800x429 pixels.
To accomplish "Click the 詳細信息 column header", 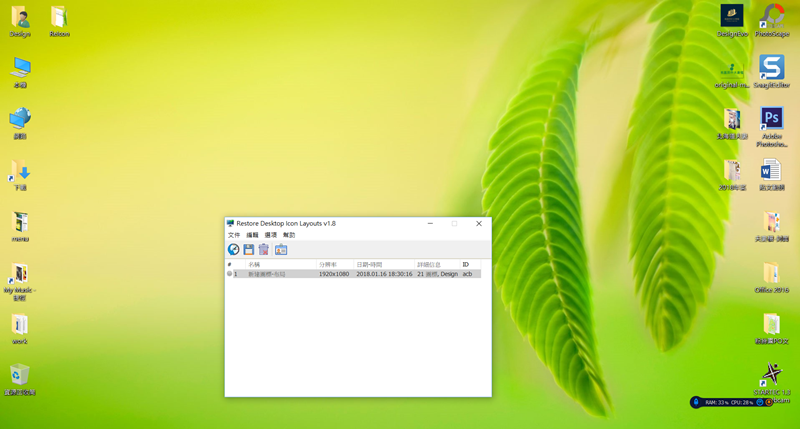I will point(437,264).
